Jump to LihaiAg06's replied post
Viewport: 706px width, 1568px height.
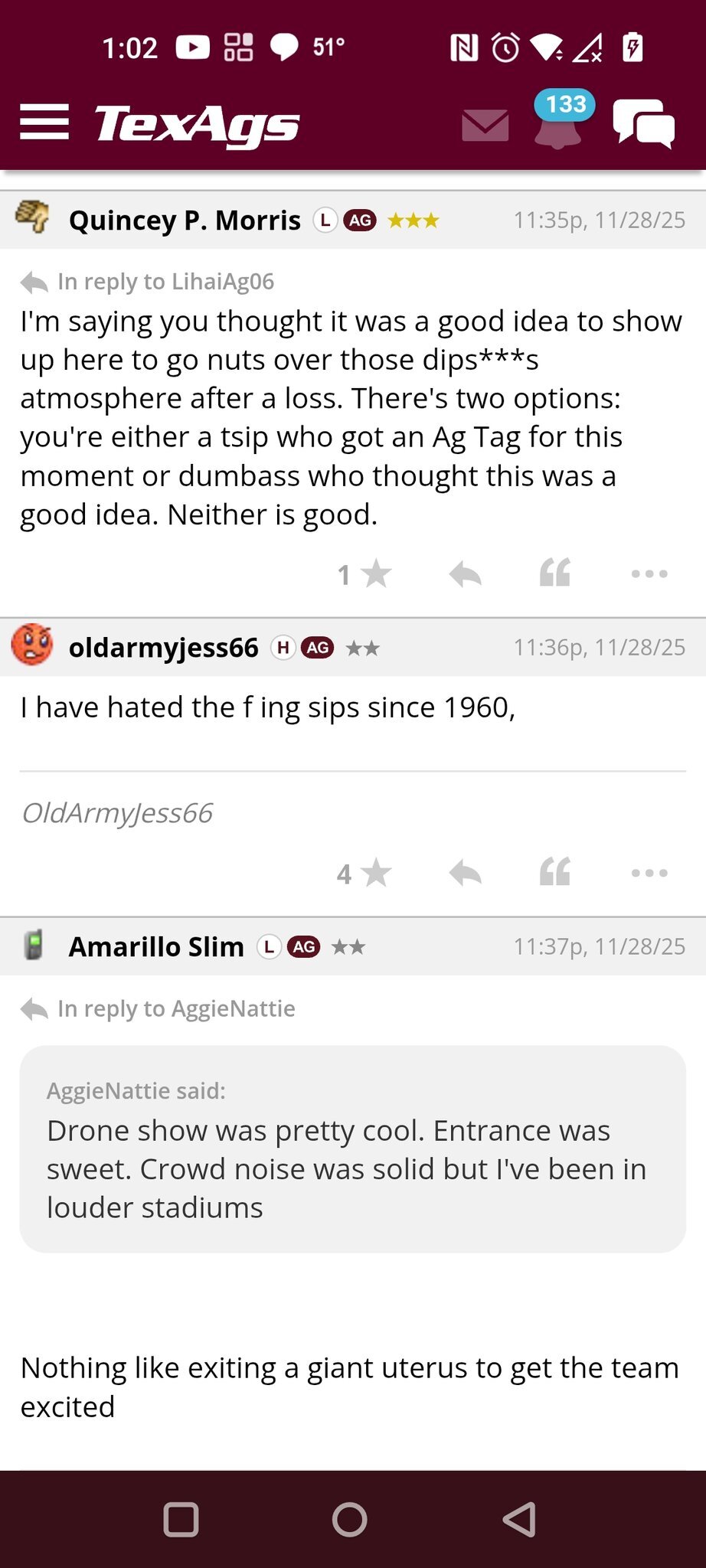165,282
